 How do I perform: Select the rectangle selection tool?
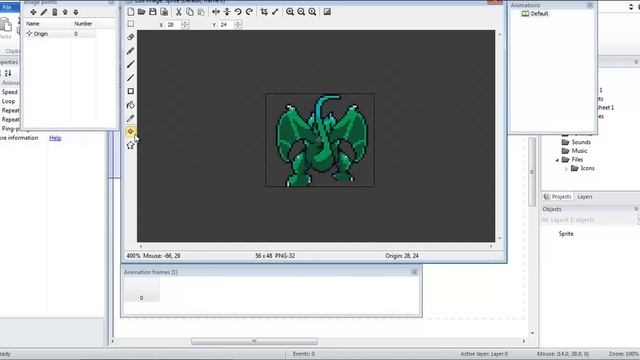(131, 24)
